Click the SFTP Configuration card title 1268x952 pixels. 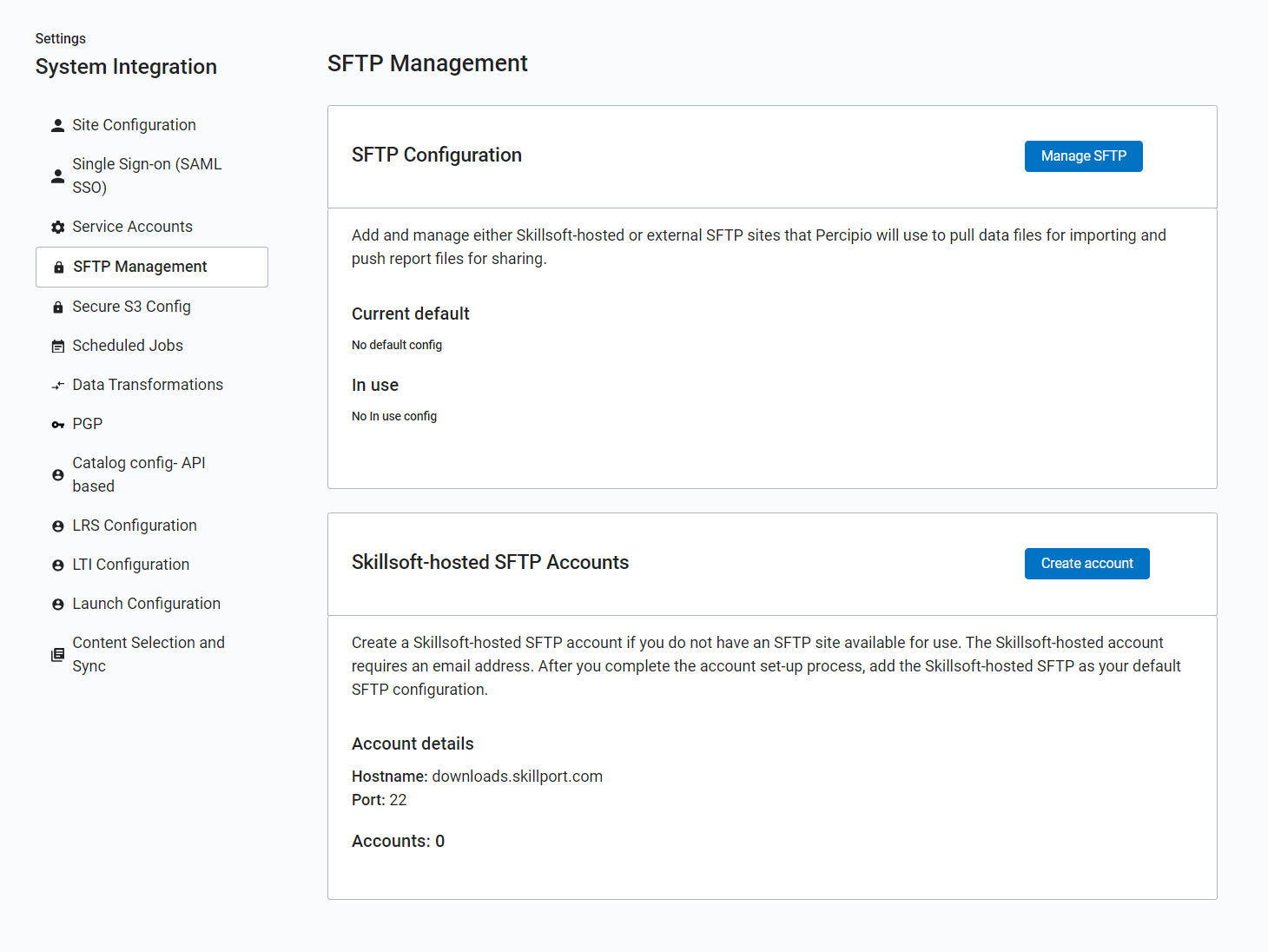click(x=437, y=155)
